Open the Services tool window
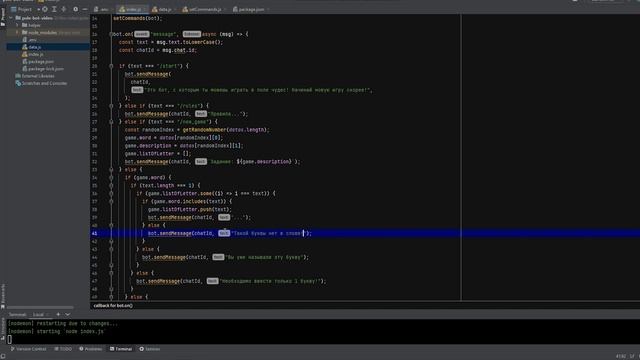The width and height of the screenshot is (640, 360). point(150,349)
